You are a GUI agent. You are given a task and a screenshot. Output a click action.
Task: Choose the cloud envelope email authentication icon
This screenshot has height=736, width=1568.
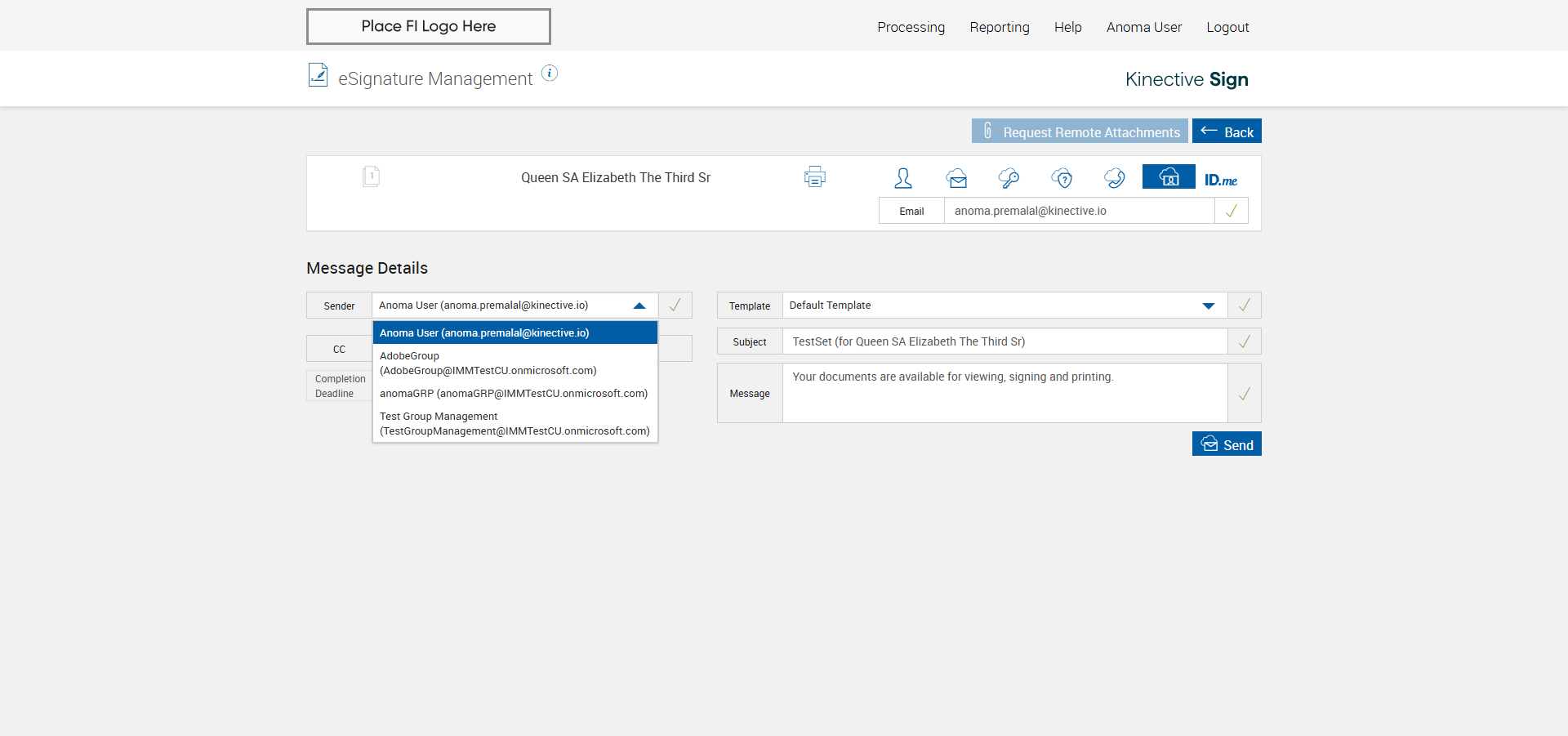957,178
